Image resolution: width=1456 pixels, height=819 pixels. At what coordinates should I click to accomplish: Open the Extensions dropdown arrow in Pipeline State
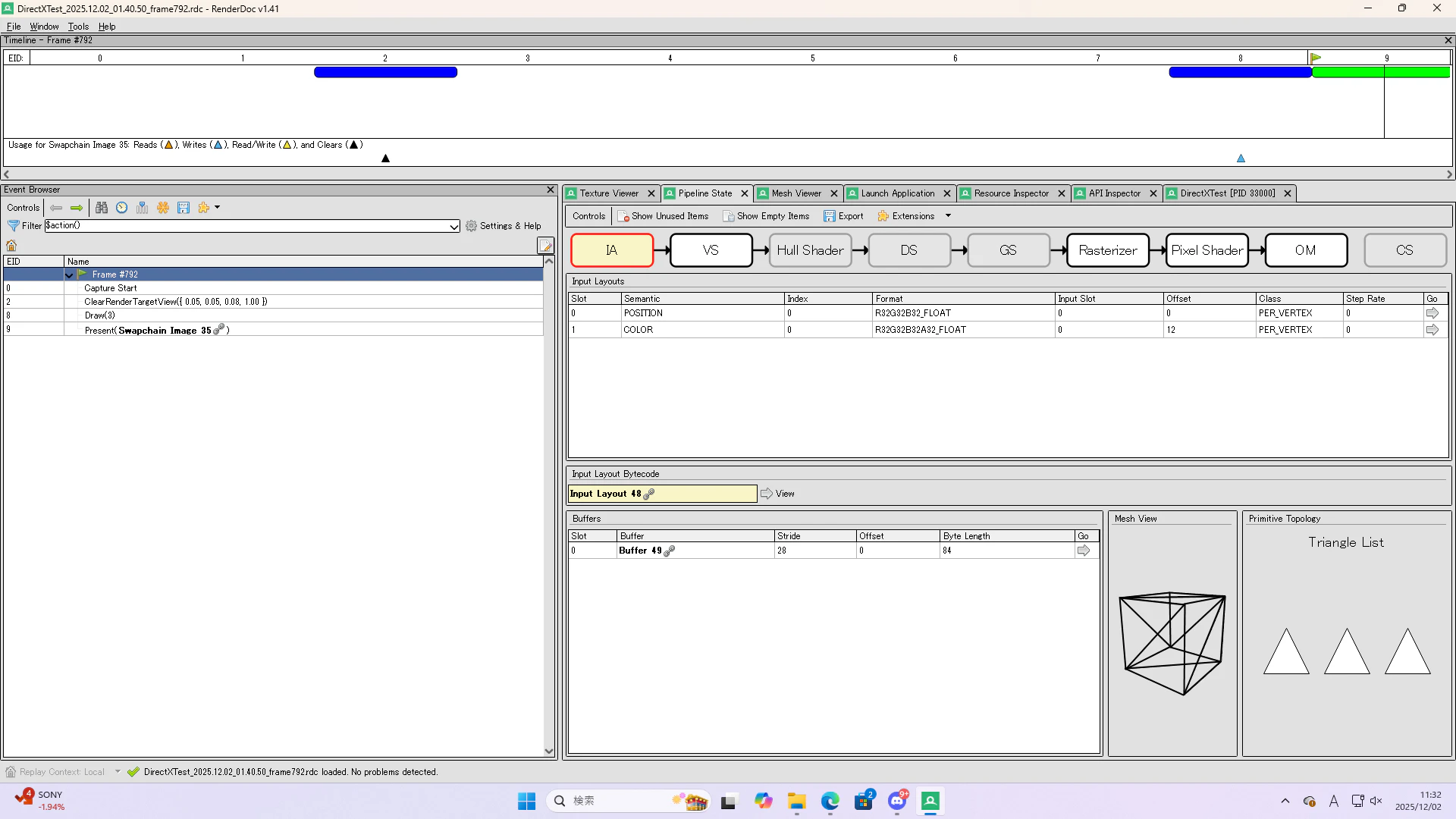coord(948,216)
